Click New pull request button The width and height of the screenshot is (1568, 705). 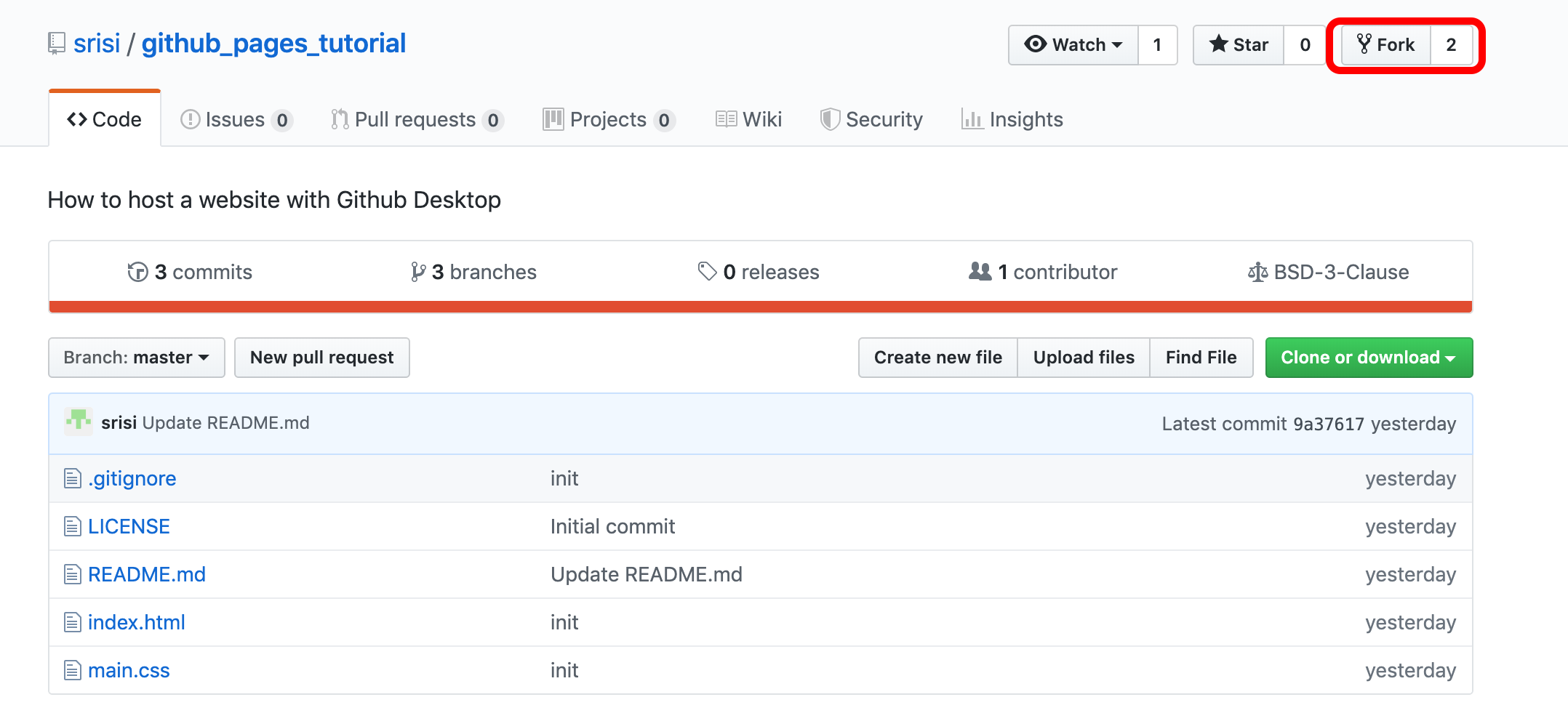(322, 358)
